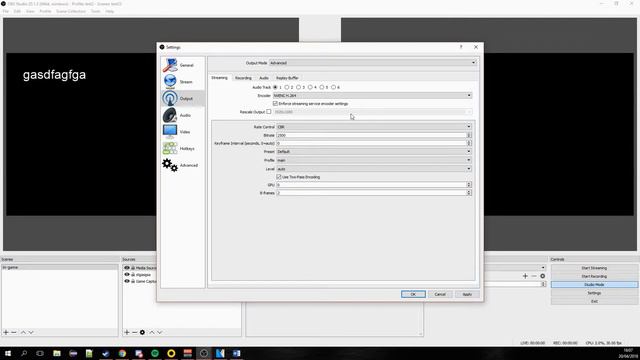This screenshot has height=360, width=640.
Task: Open the Level dropdown
Action: pyautogui.click(x=374, y=169)
